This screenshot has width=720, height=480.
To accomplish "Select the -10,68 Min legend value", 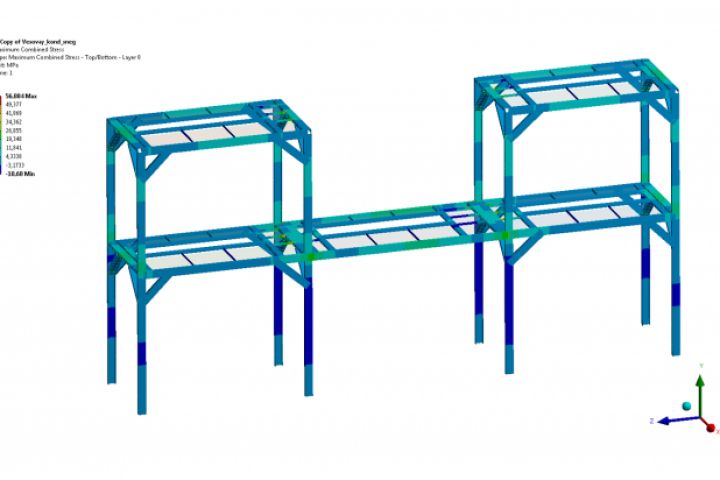I will (20, 174).
